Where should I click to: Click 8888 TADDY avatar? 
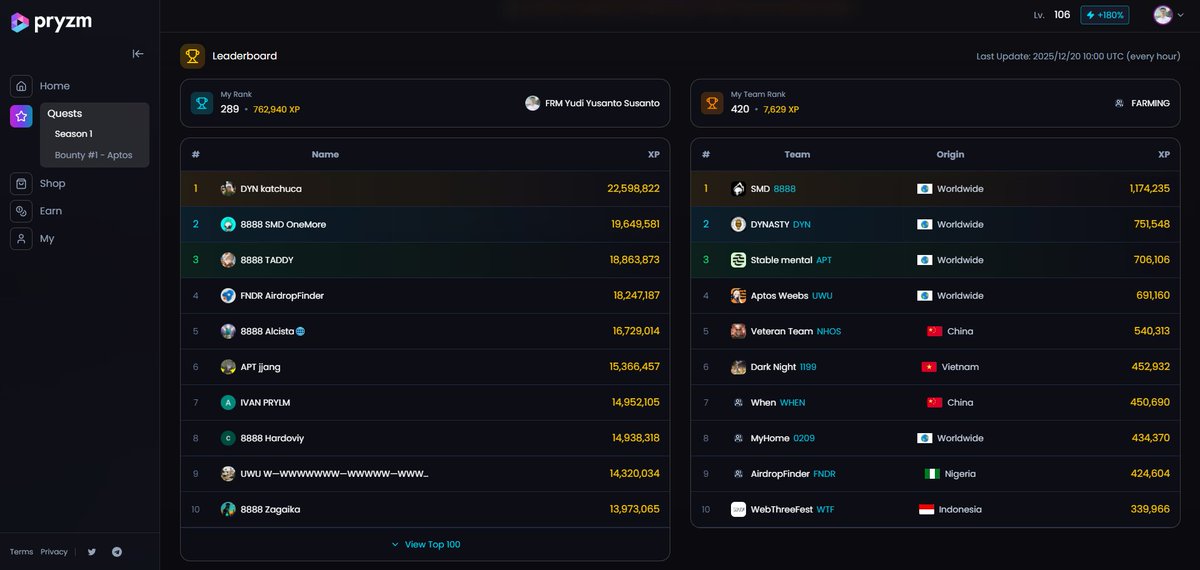(228, 260)
